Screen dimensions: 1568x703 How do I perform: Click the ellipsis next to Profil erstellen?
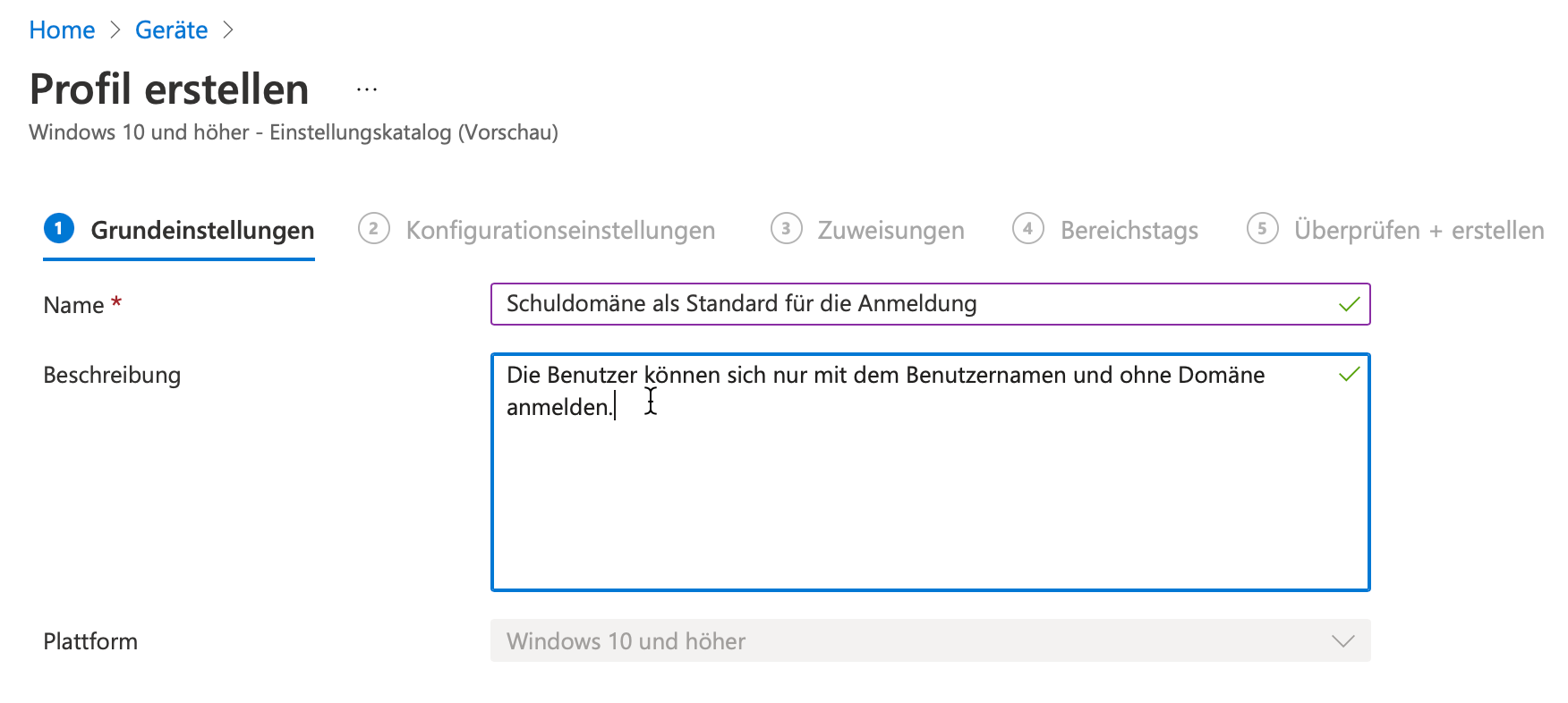[366, 87]
